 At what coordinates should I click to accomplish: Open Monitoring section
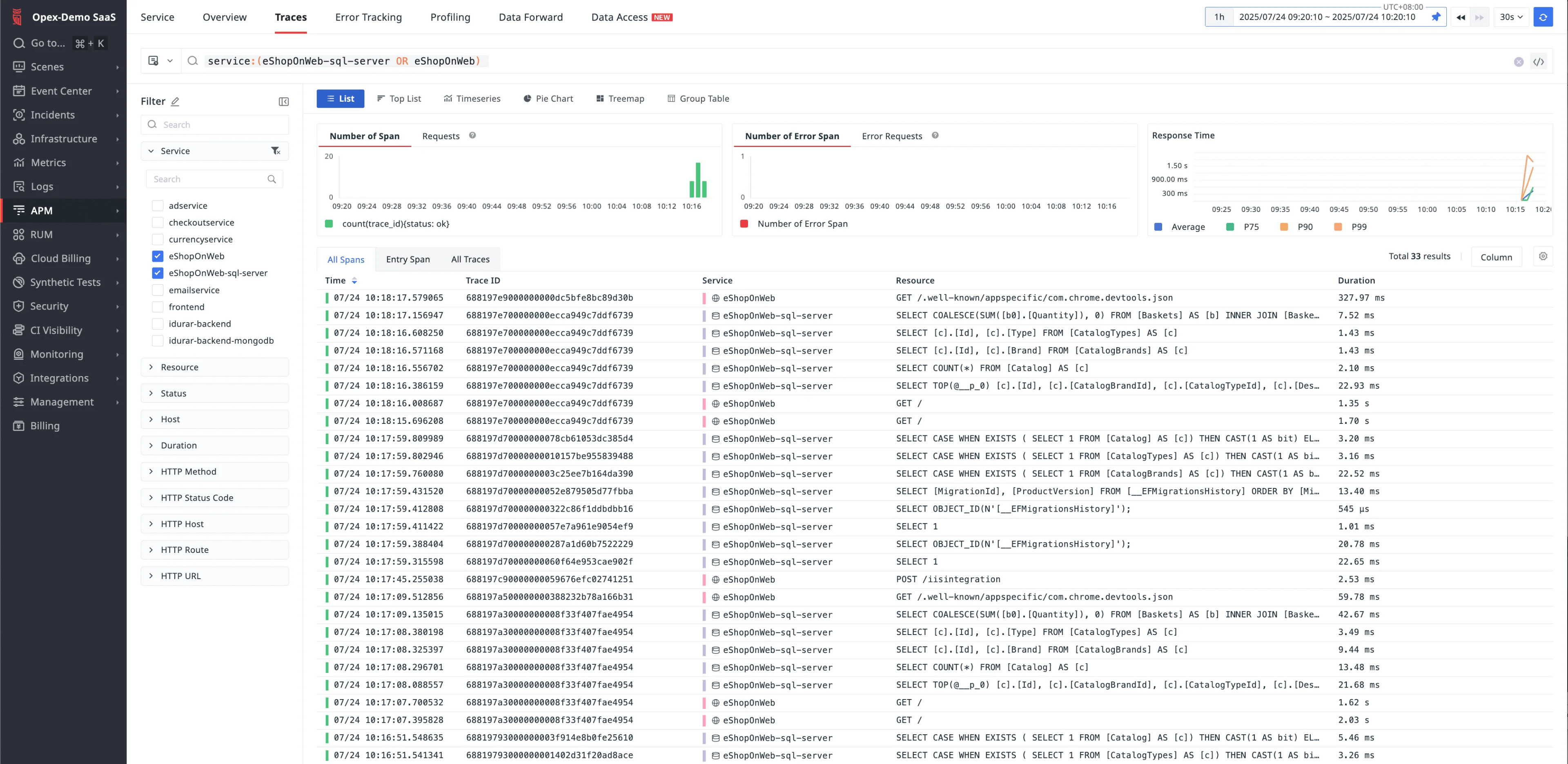[x=57, y=354]
